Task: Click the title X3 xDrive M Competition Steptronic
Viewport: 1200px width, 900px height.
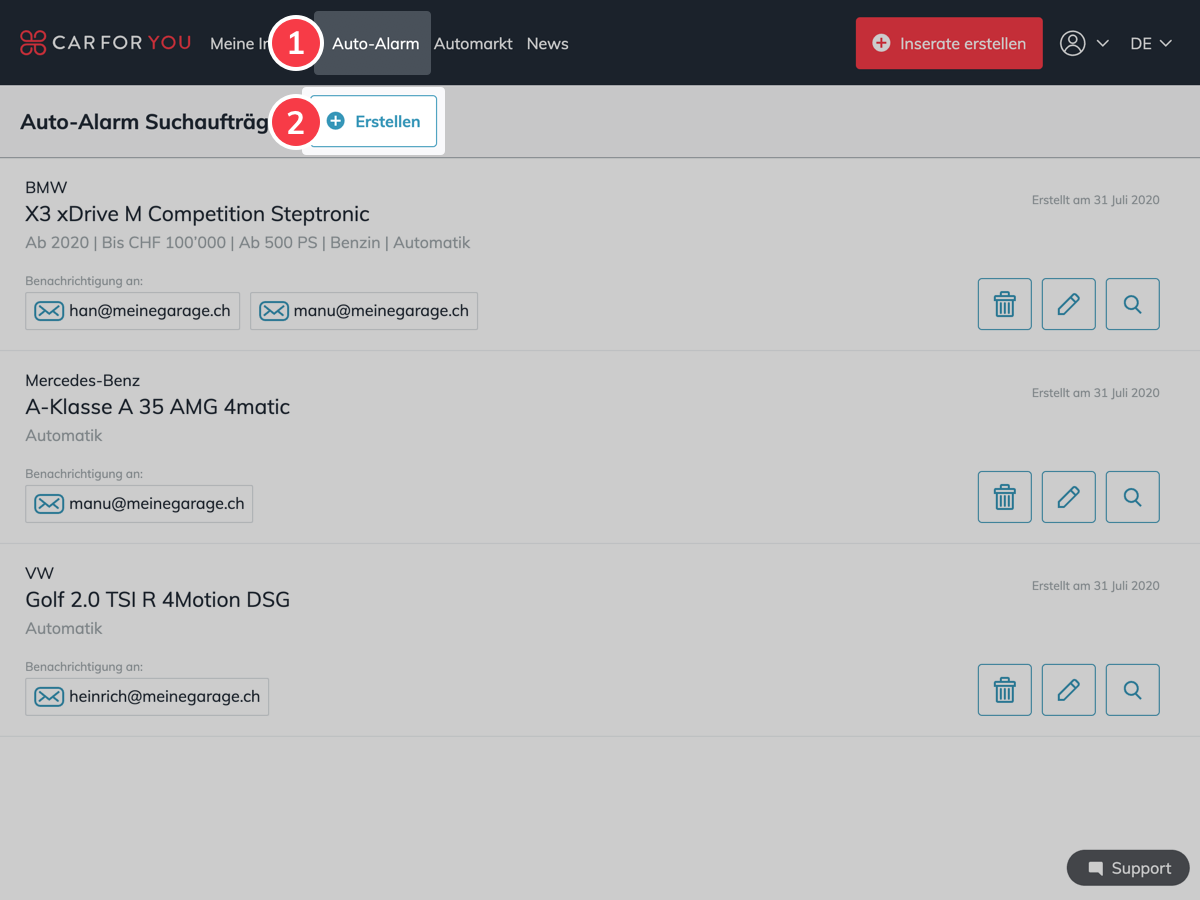Action: coord(197,214)
